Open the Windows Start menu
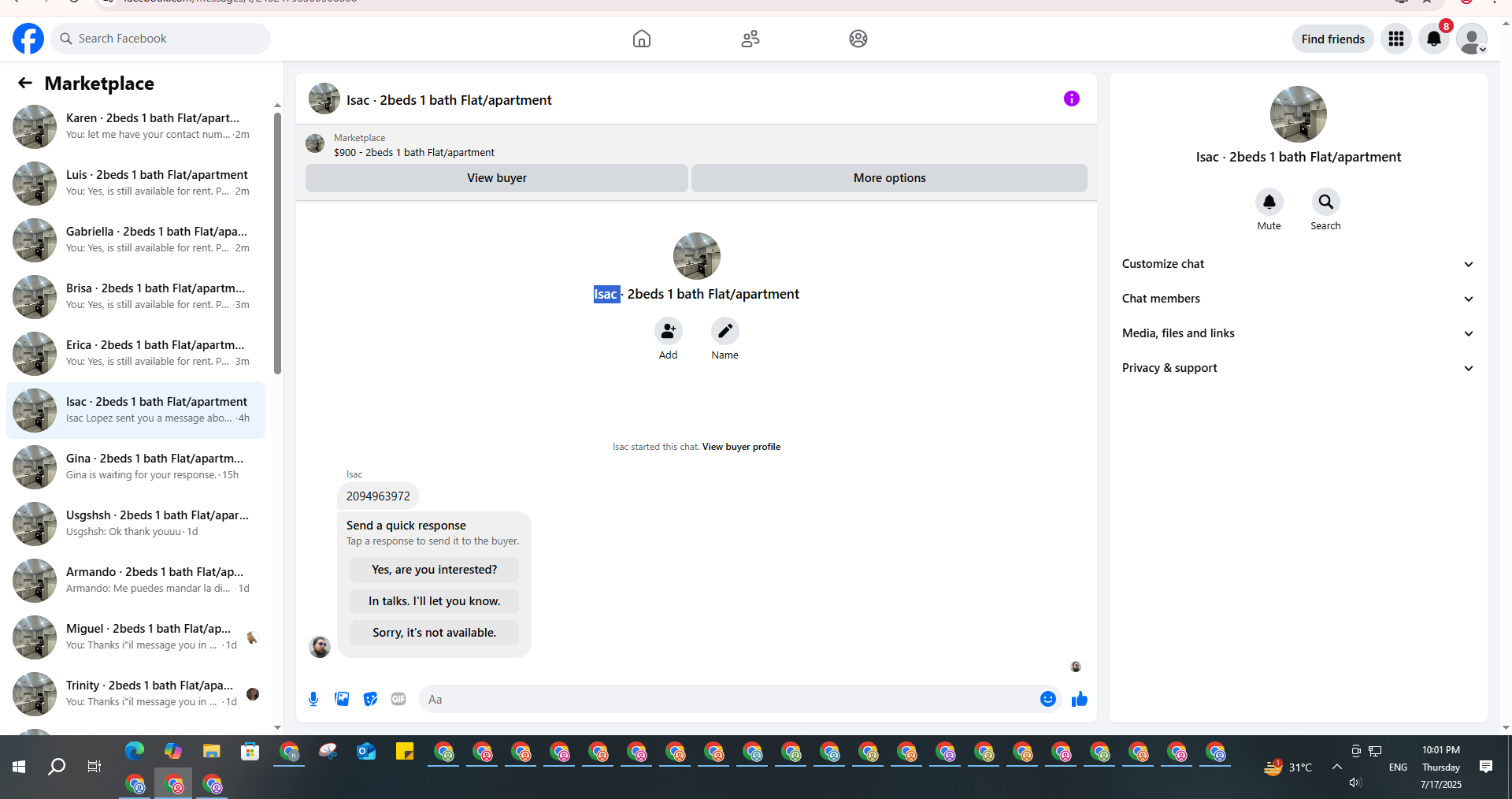Screen dimensions: 1512x799 pos(19,767)
